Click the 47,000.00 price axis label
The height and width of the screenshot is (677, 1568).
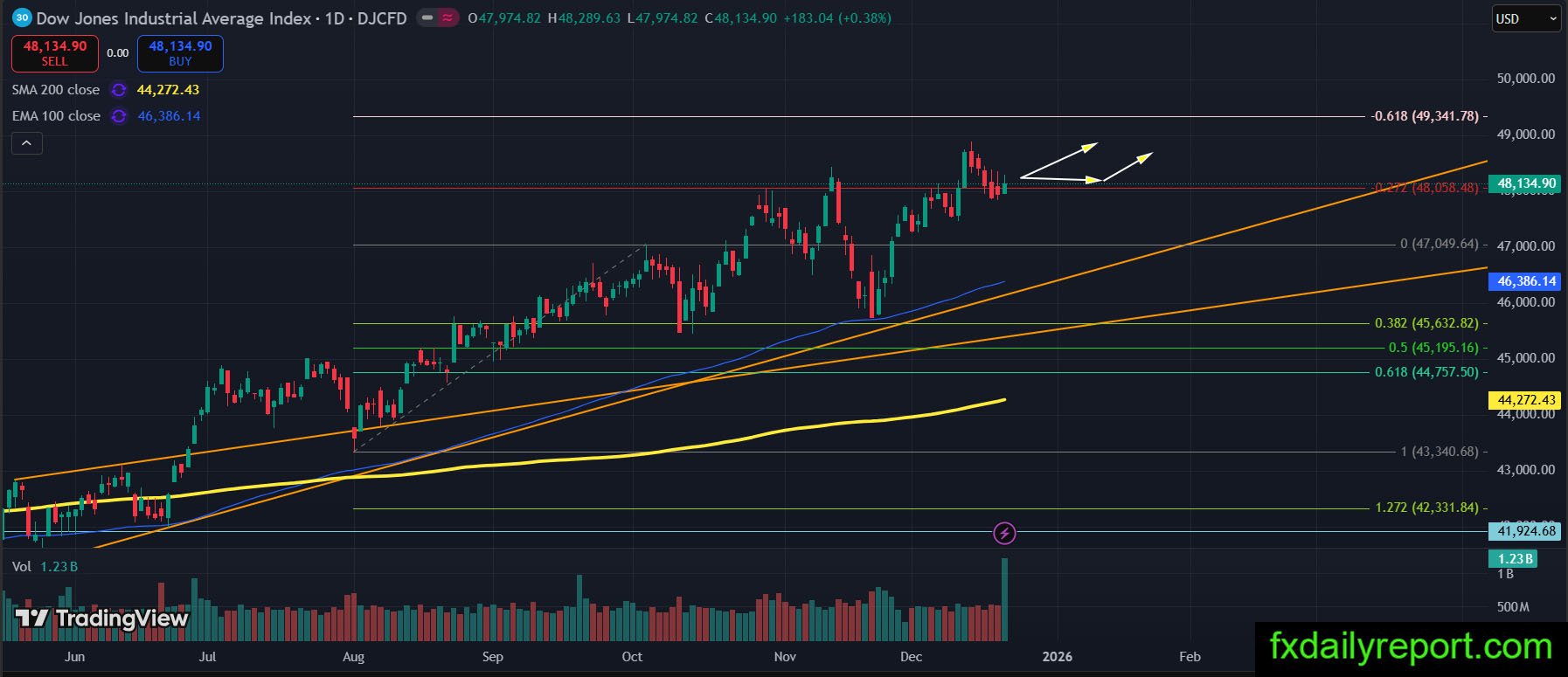click(1526, 246)
